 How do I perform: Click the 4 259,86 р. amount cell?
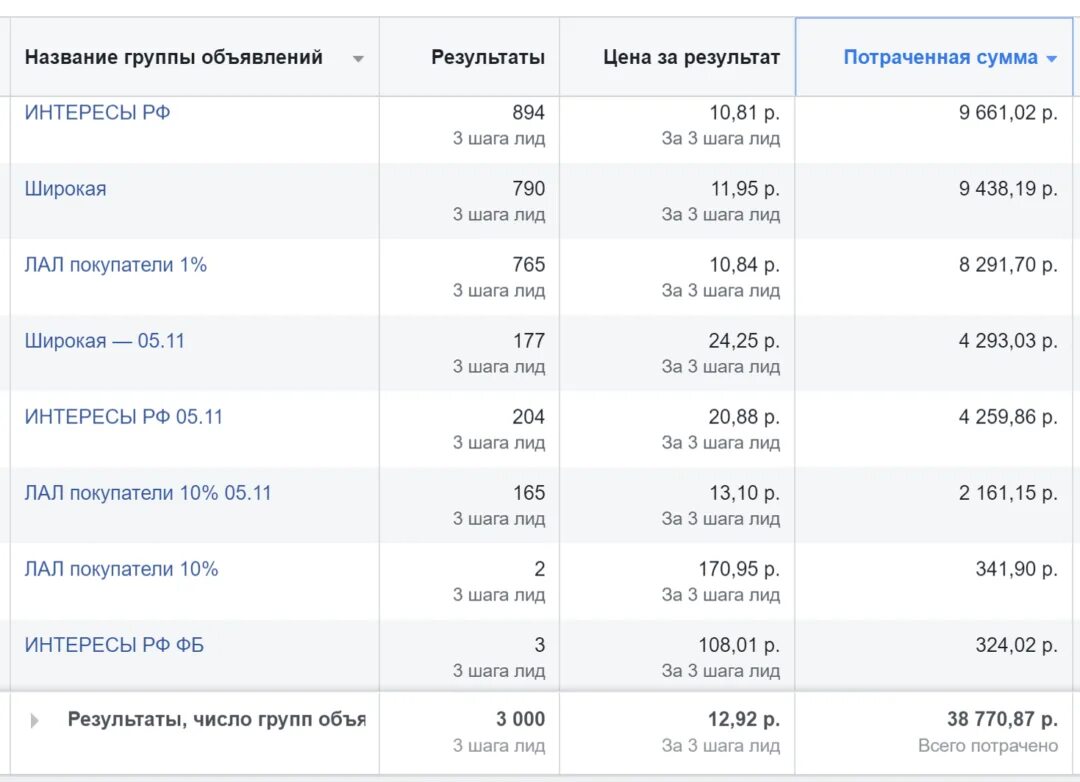pyautogui.click(x=1007, y=417)
